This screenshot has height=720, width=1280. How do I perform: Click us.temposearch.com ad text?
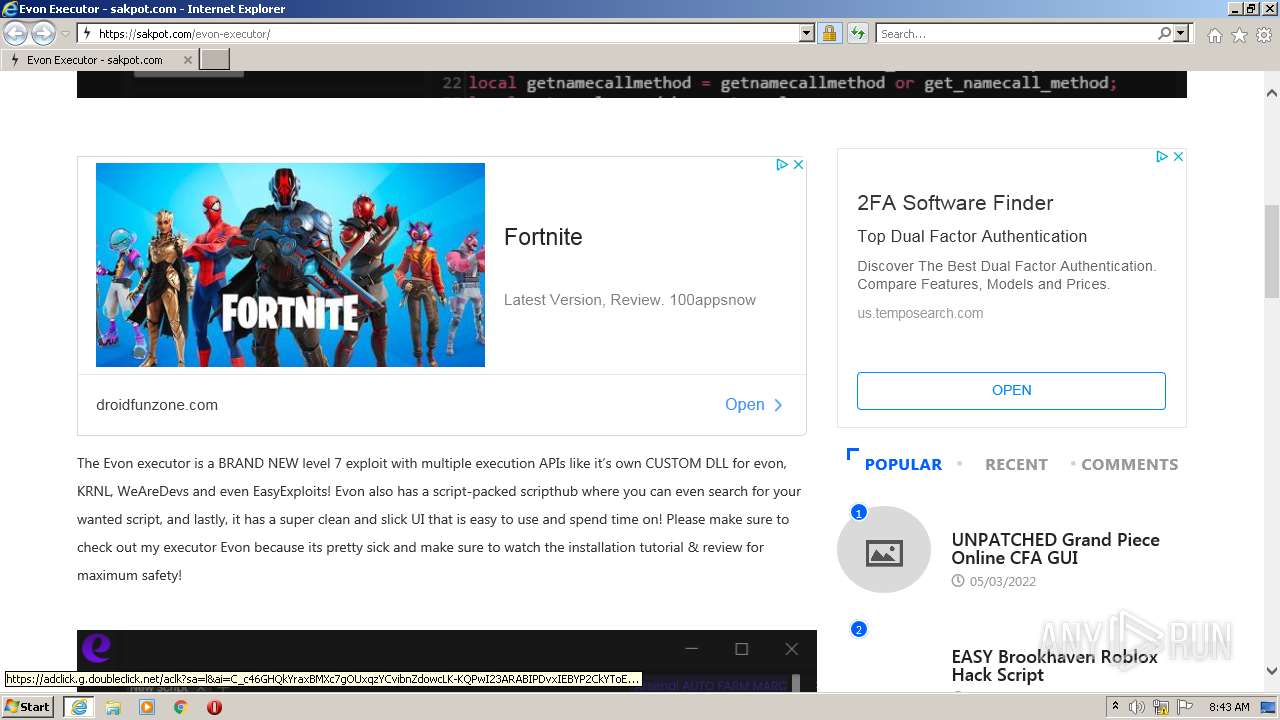(x=920, y=313)
